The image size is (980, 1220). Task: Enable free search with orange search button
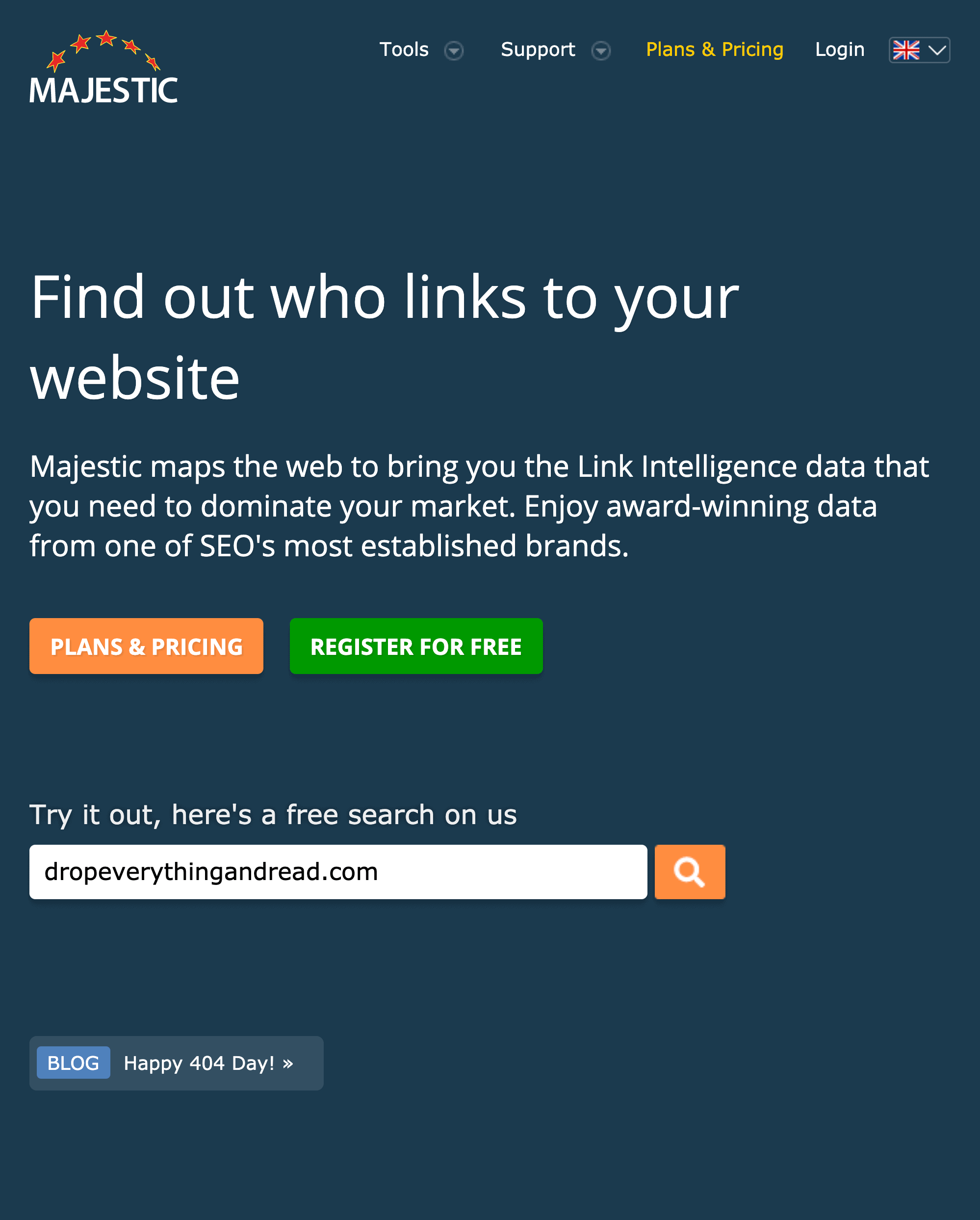690,871
